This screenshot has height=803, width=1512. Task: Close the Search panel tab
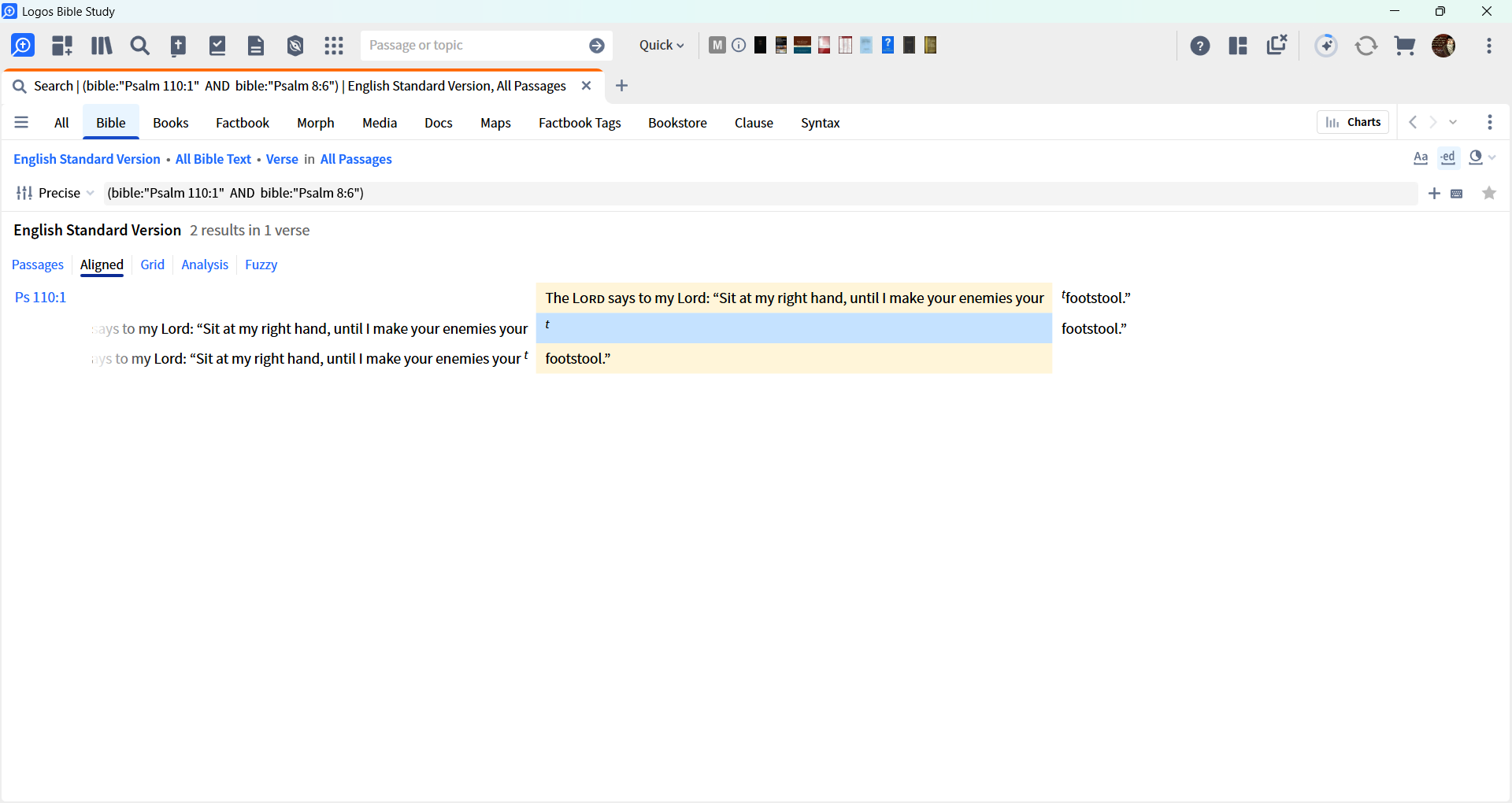point(586,86)
